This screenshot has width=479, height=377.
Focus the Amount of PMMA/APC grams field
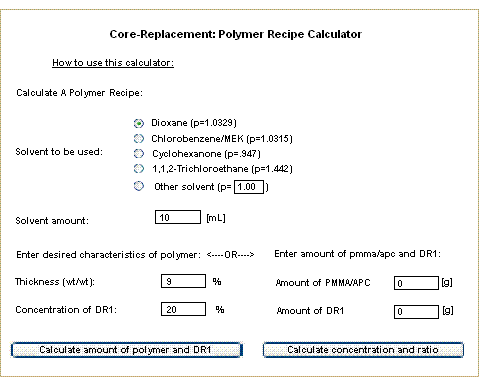pyautogui.click(x=416, y=283)
